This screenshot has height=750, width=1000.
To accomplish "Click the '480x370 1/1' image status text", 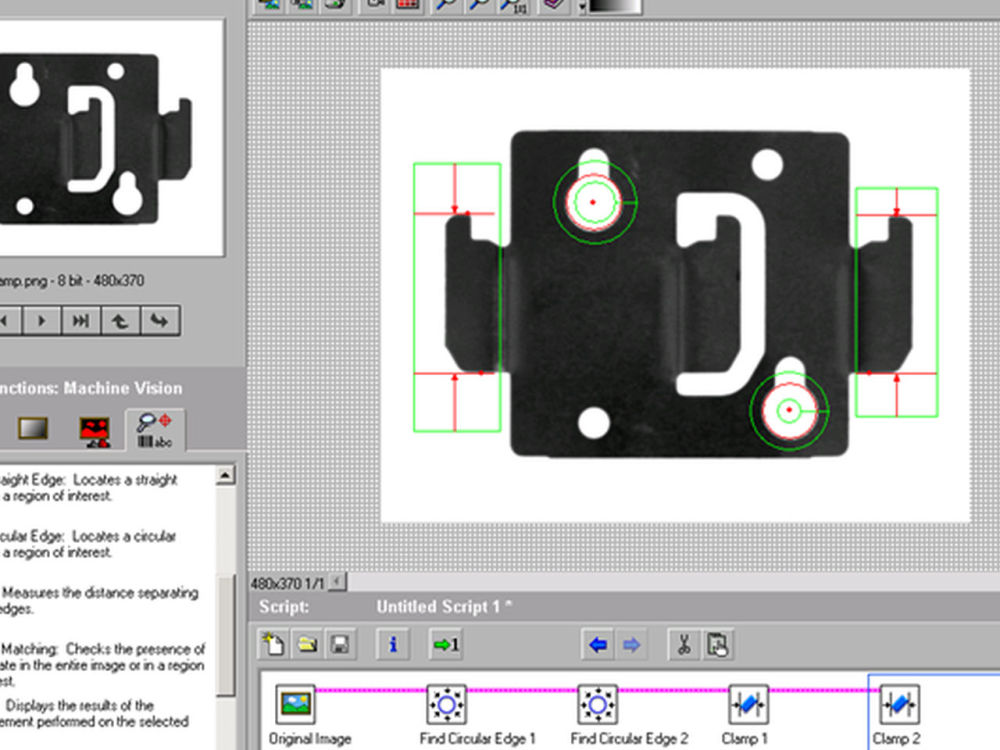I will (x=288, y=584).
